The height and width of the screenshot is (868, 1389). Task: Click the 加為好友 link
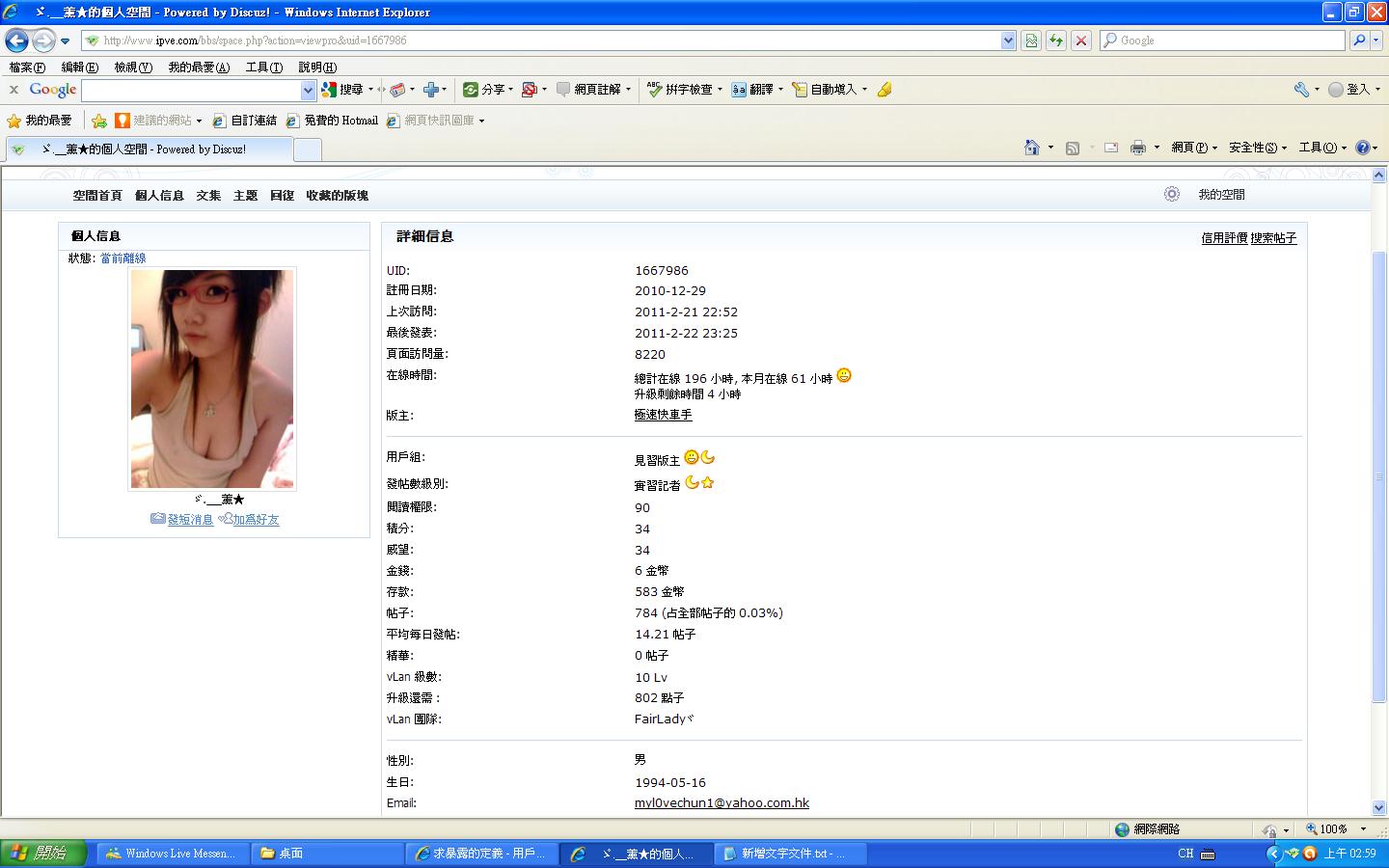pos(256,520)
